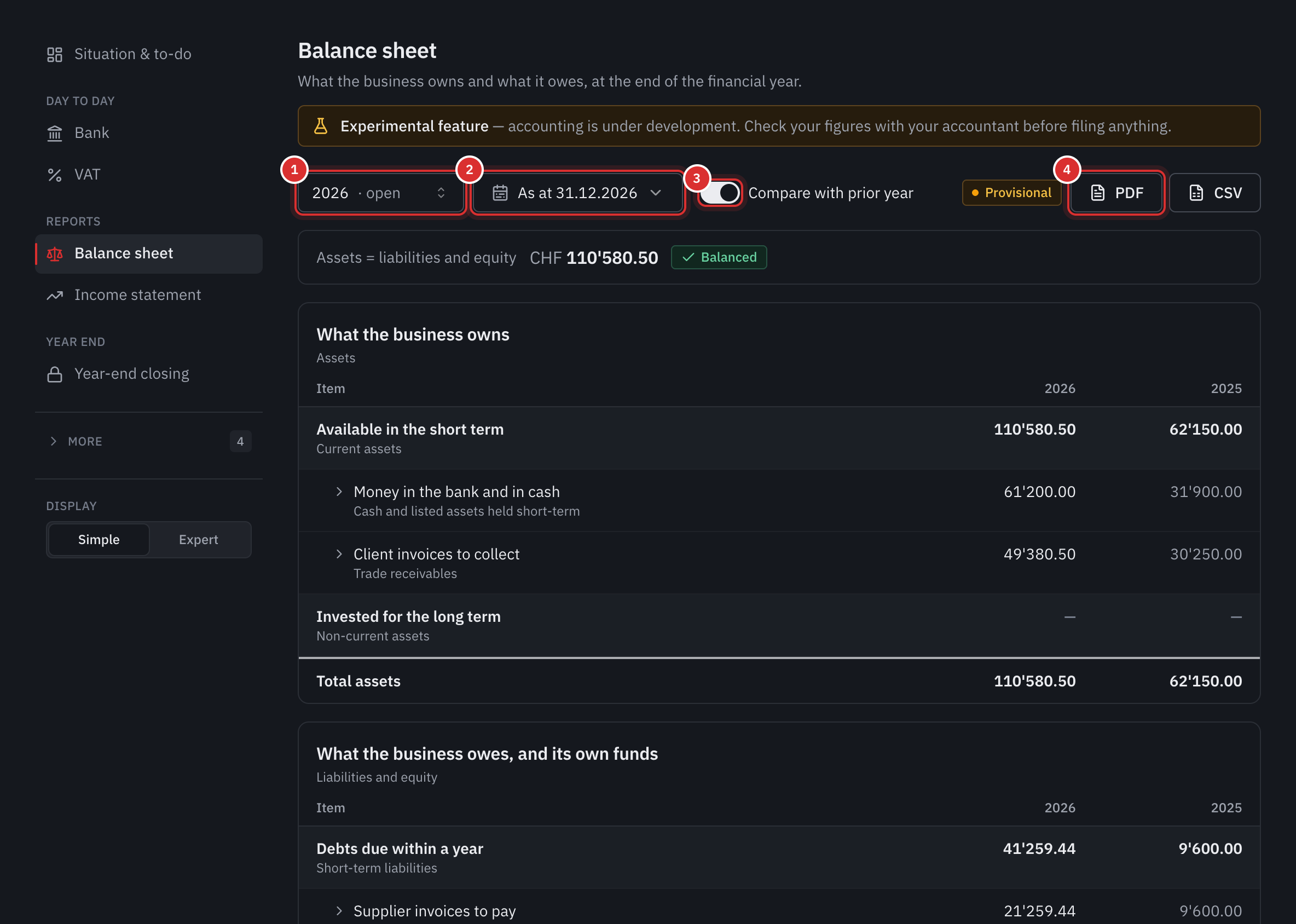The width and height of the screenshot is (1296, 924).
Task: Click the CSV file icon
Action: [1196, 193]
